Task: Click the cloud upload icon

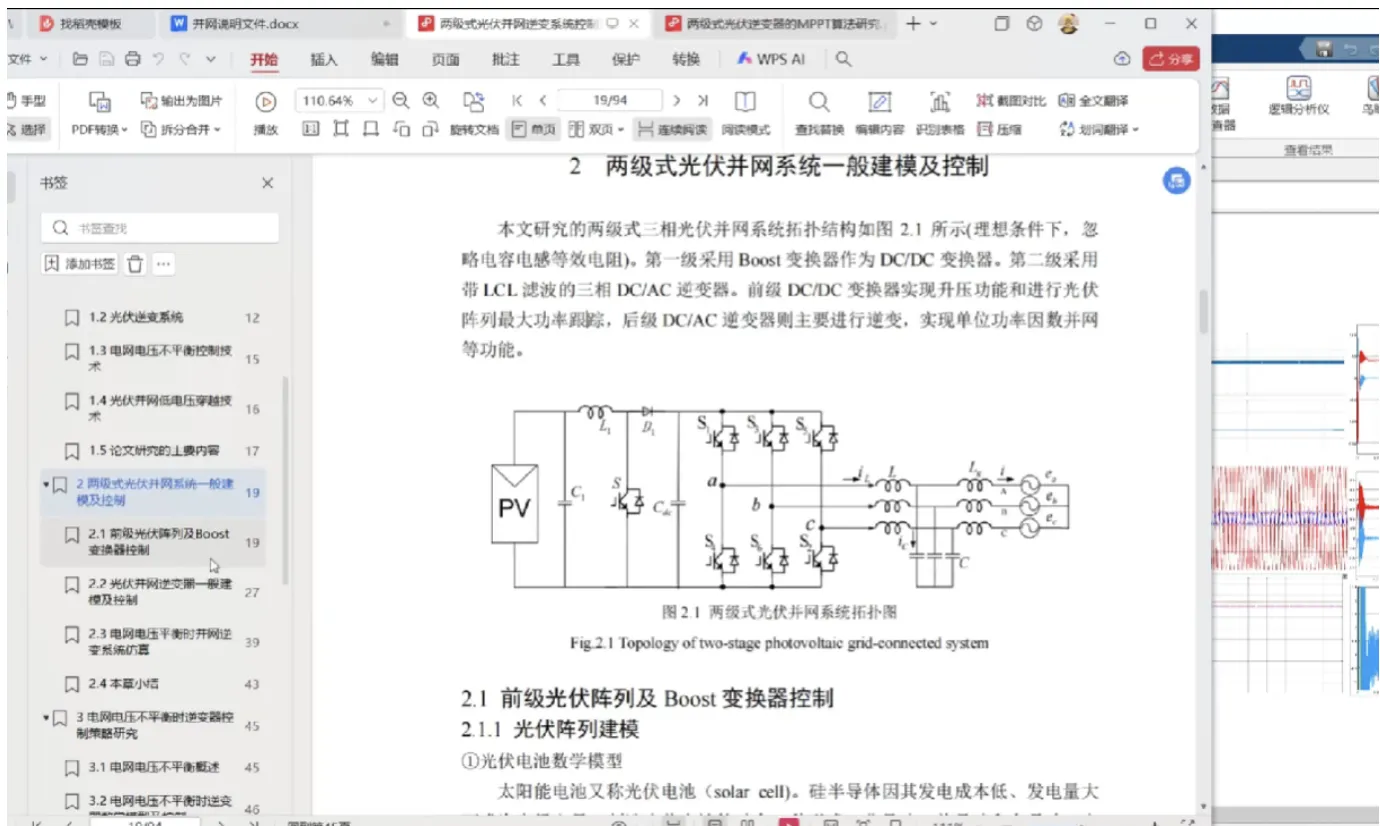Action: point(1122,59)
